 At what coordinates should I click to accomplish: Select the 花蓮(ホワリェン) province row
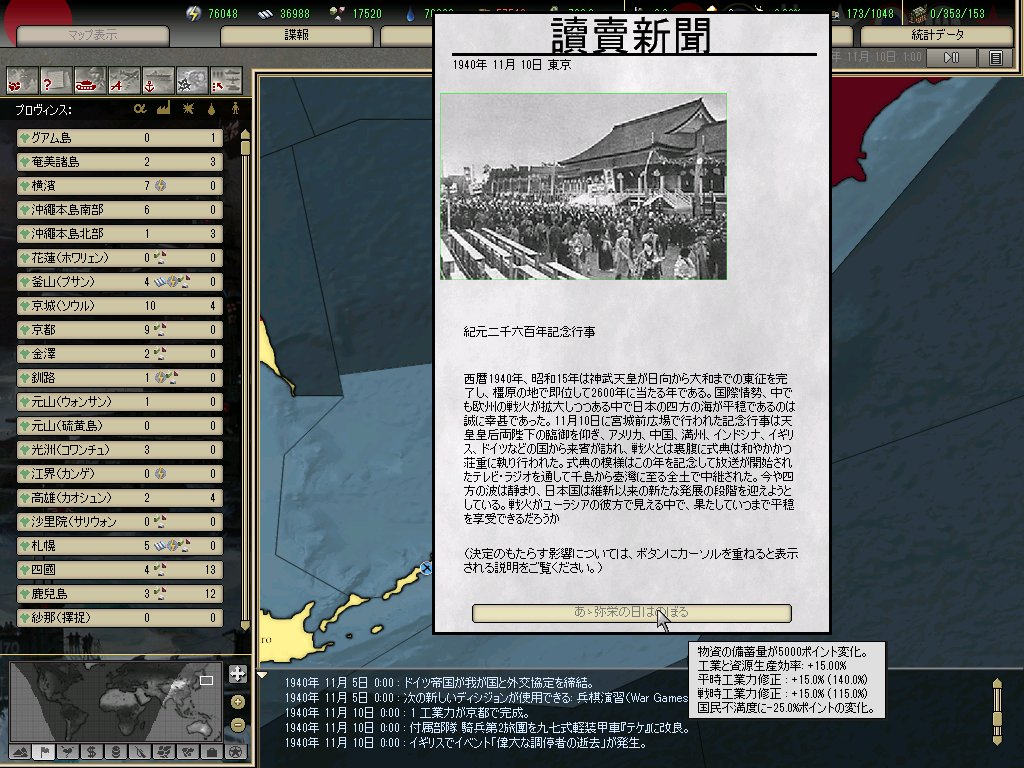(x=120, y=258)
